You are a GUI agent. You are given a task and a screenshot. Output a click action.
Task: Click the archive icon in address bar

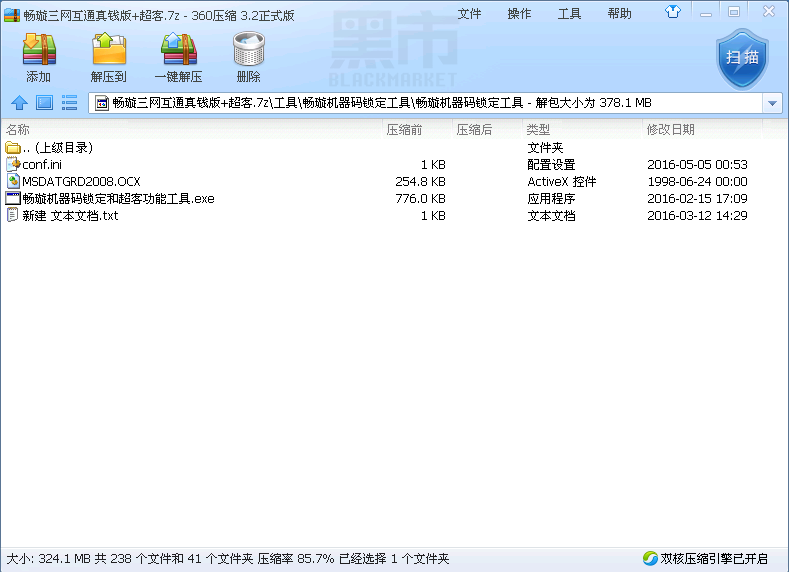pos(102,103)
